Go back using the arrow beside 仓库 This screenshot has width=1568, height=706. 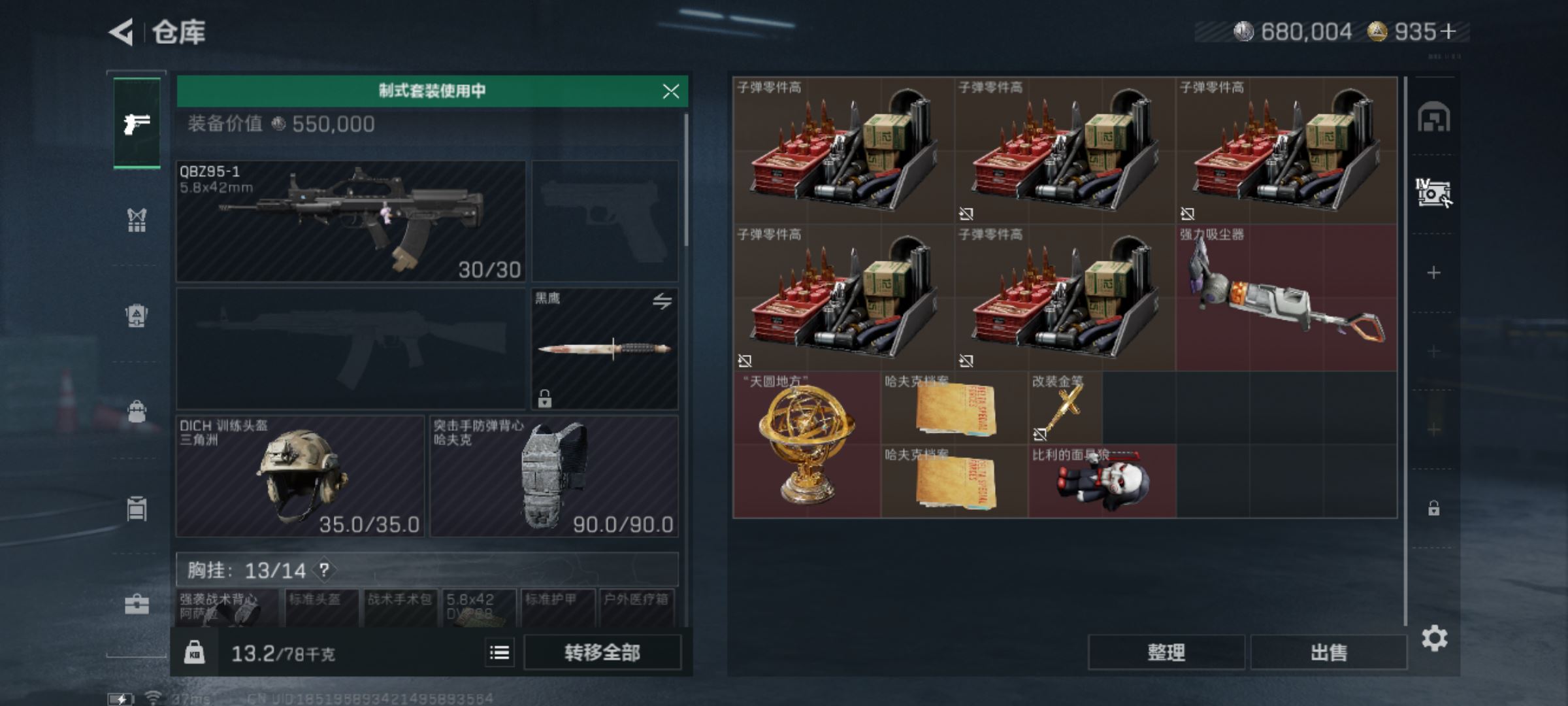point(122,31)
